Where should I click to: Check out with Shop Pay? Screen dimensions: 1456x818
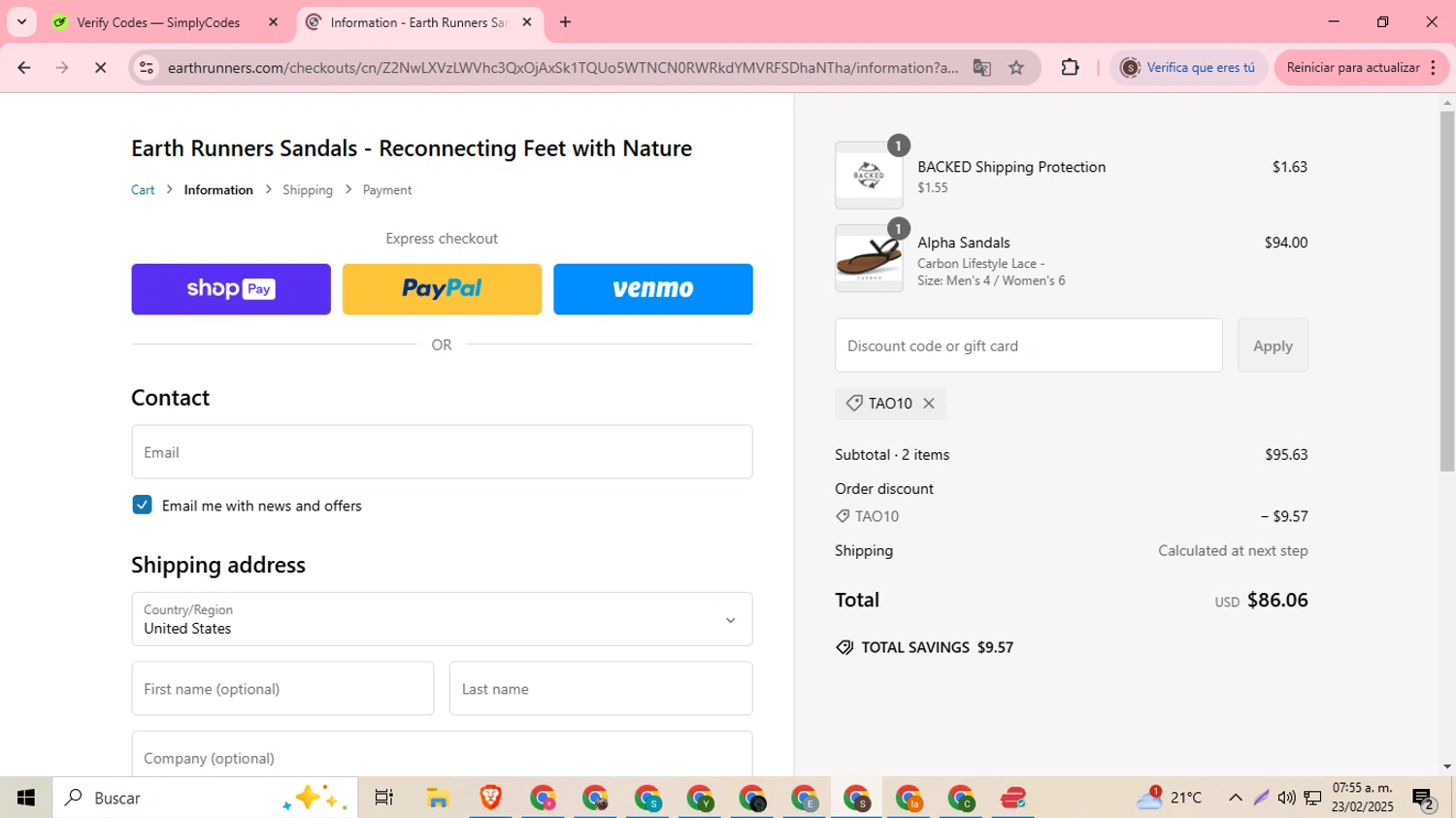click(231, 289)
